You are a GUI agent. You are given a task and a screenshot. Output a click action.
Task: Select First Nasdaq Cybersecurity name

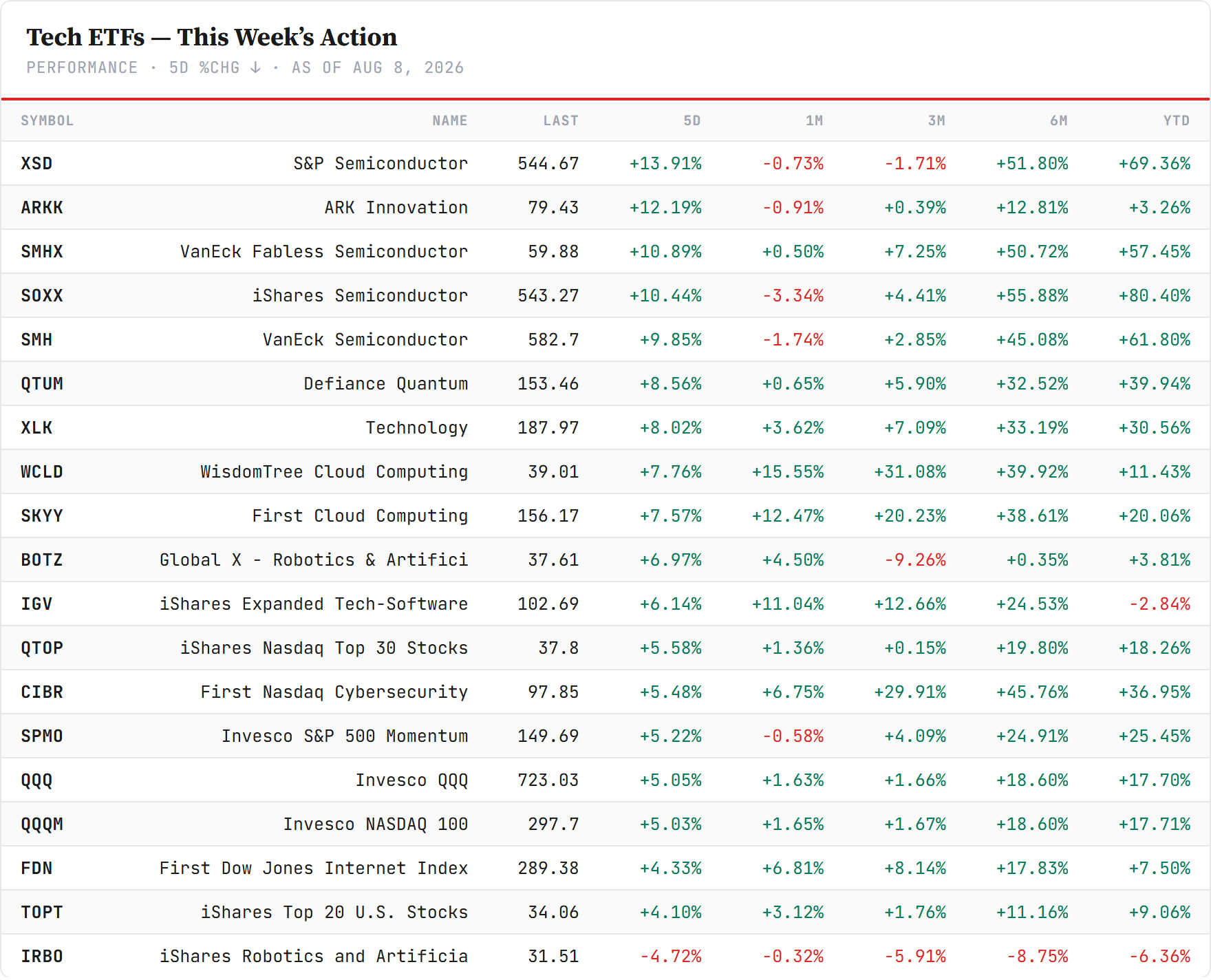(x=334, y=692)
